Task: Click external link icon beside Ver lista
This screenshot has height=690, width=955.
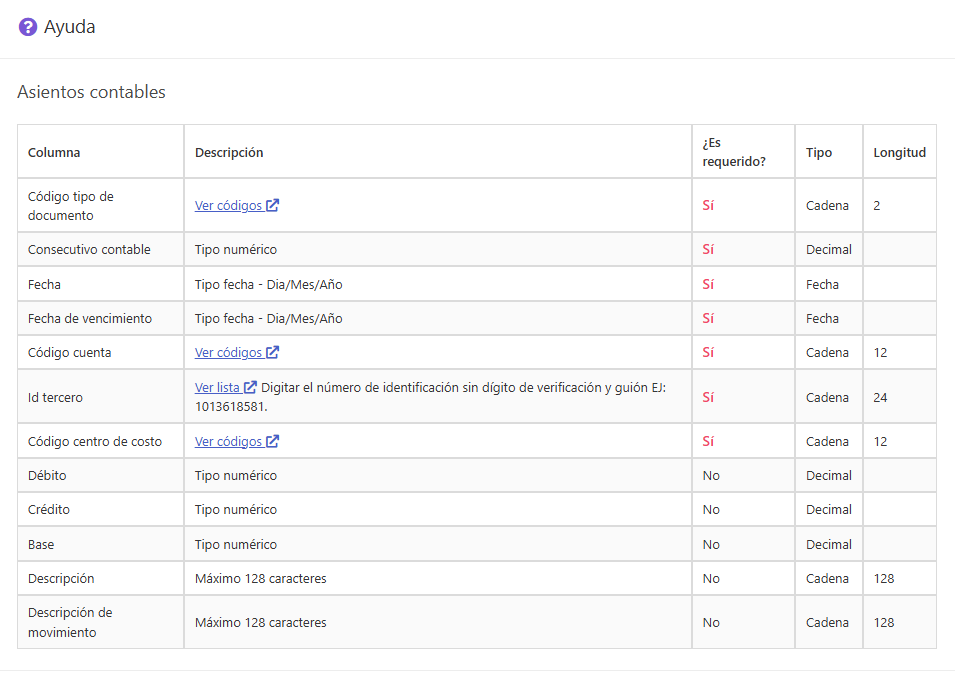Action: click(250, 387)
